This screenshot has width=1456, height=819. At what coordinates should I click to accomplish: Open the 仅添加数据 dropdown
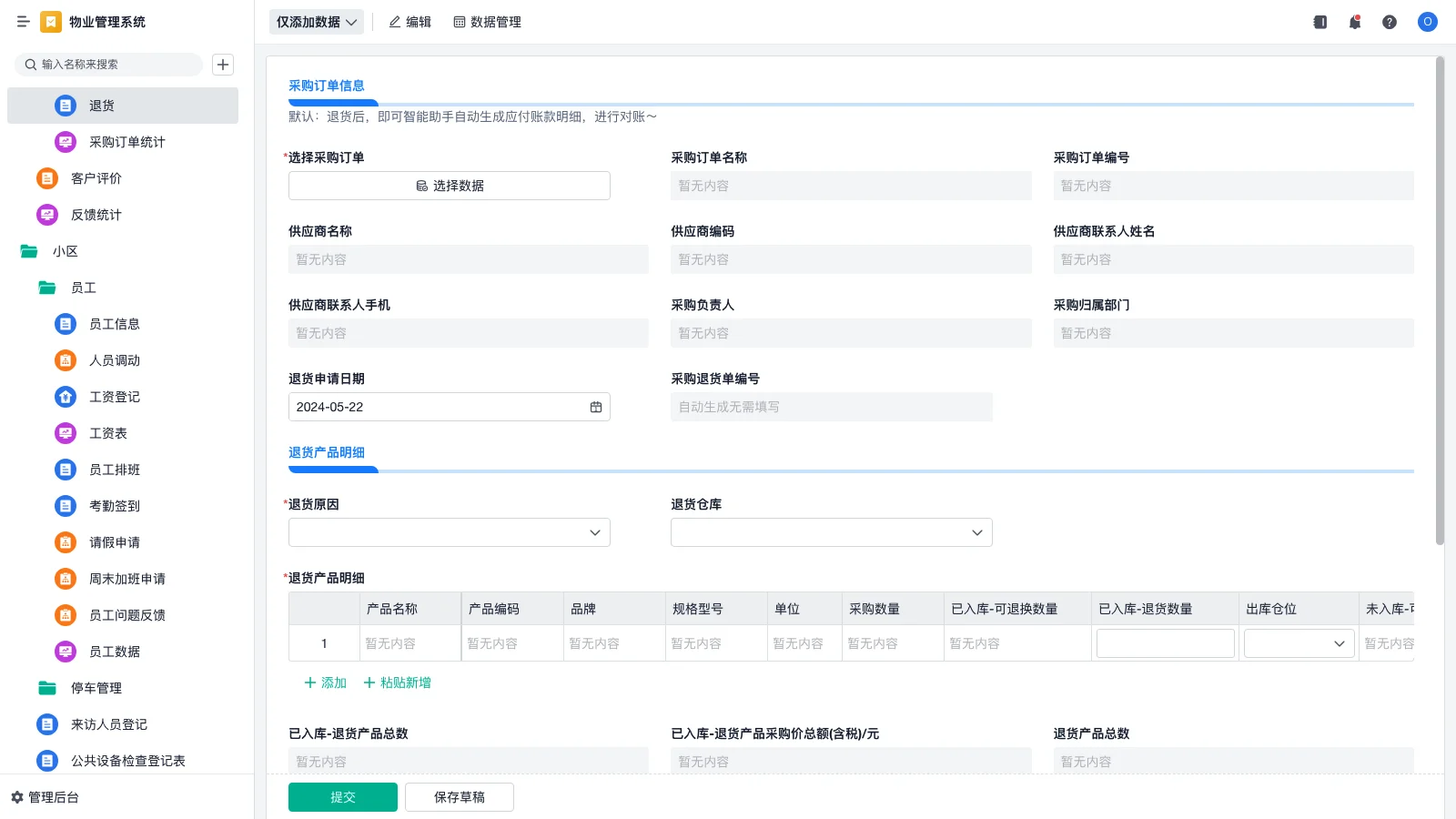(x=314, y=21)
